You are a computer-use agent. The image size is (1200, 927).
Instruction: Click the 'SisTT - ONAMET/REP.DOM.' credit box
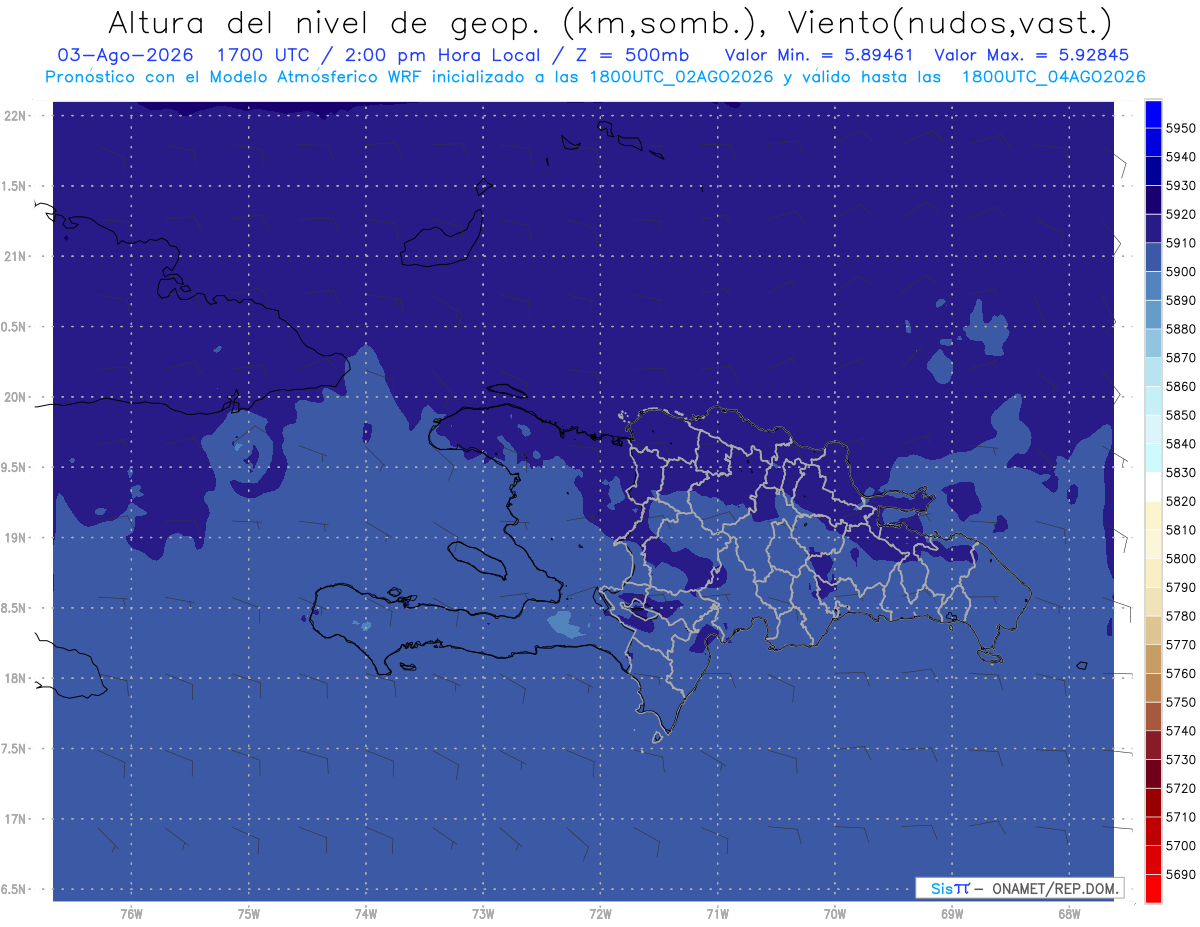click(x=1019, y=888)
